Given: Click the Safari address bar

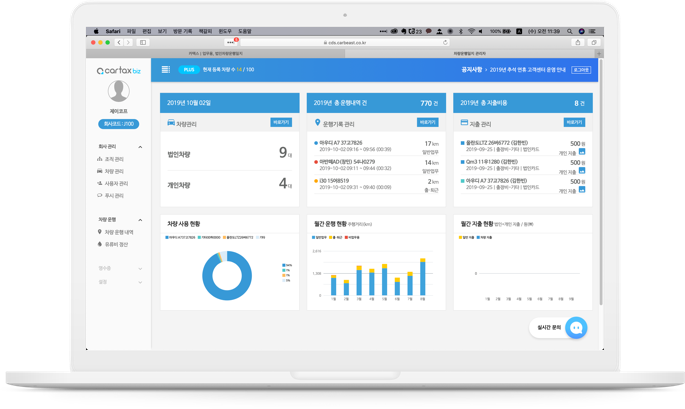Looking at the screenshot, I should 345,42.
